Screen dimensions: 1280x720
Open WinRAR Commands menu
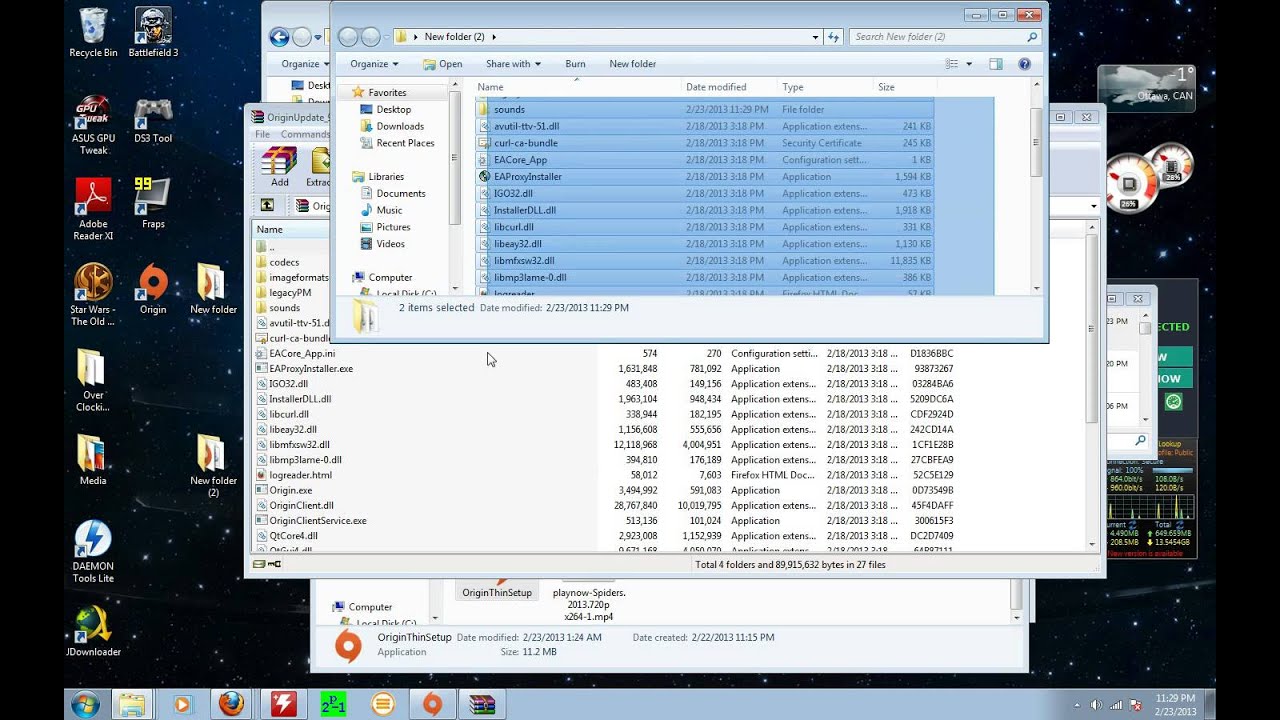click(305, 134)
